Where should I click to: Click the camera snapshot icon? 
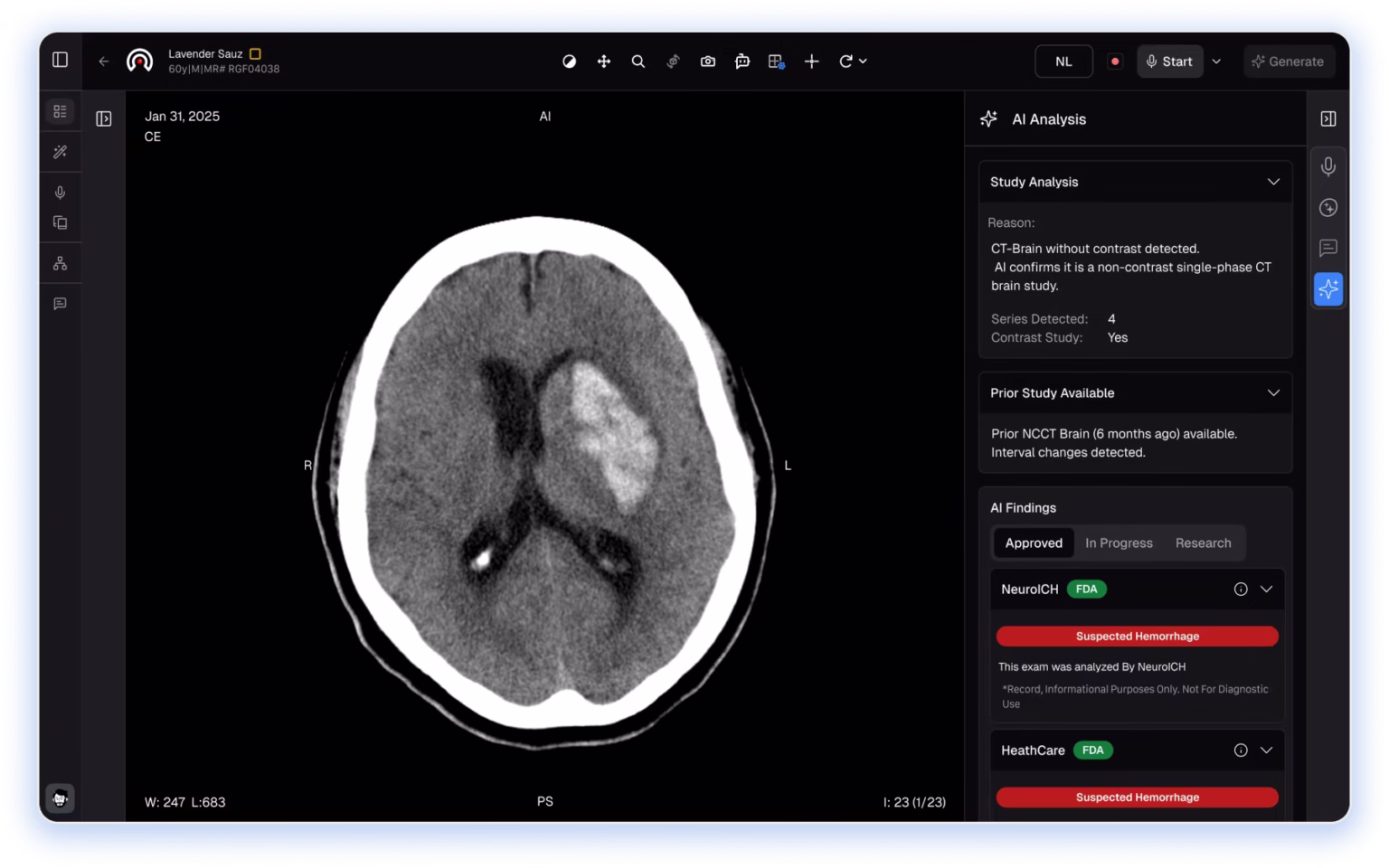[707, 61]
